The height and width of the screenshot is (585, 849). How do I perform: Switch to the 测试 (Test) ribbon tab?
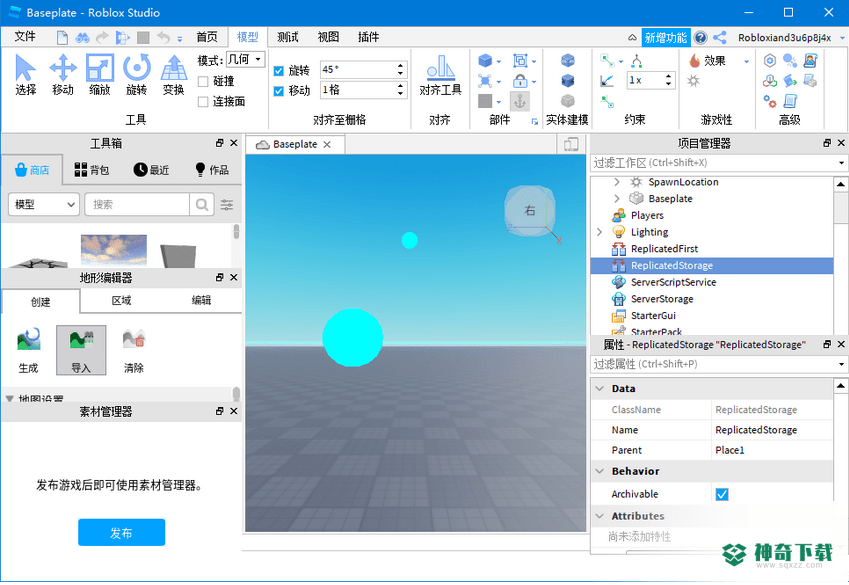point(288,37)
